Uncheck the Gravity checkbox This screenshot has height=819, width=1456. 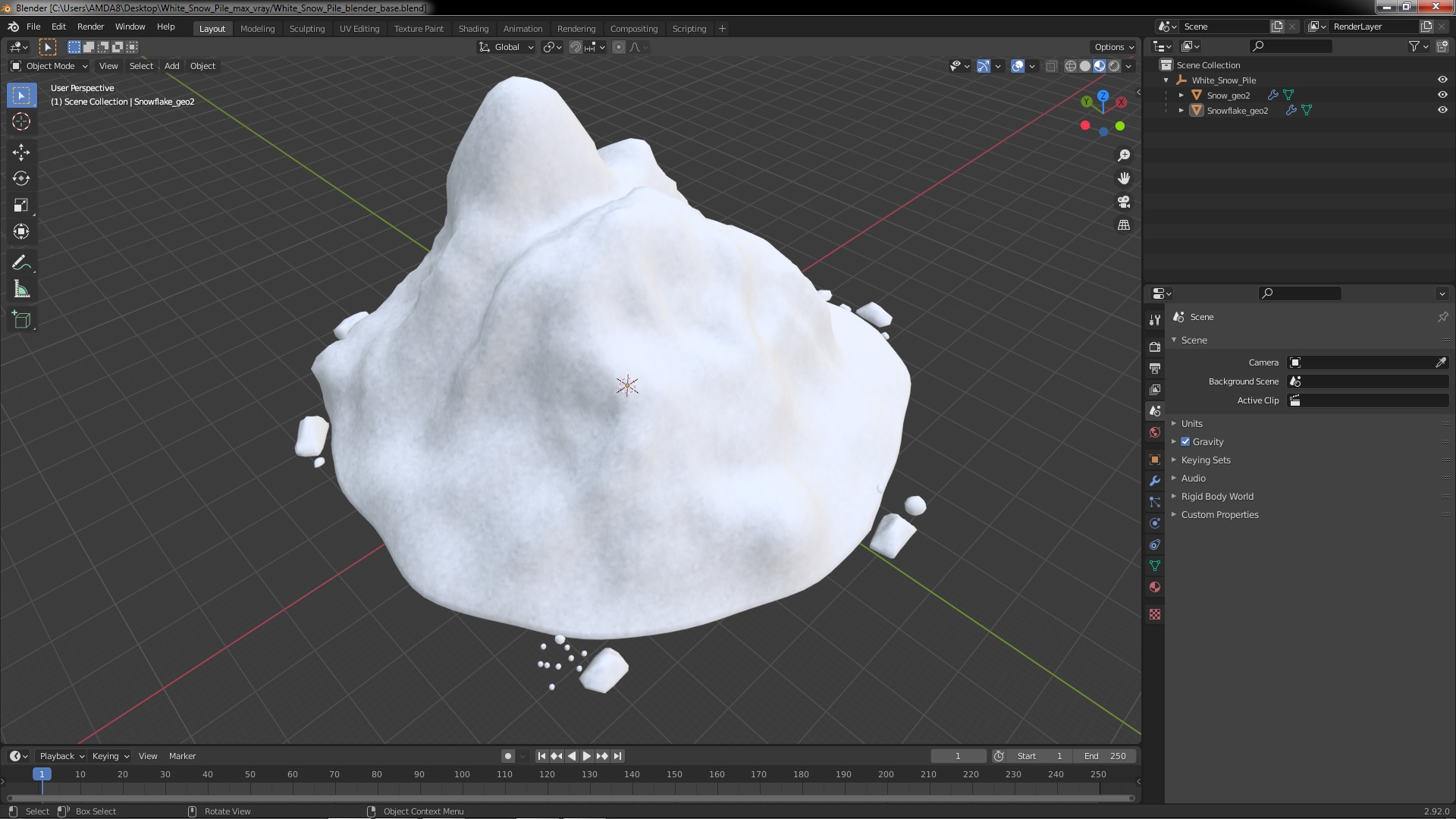pyautogui.click(x=1185, y=442)
